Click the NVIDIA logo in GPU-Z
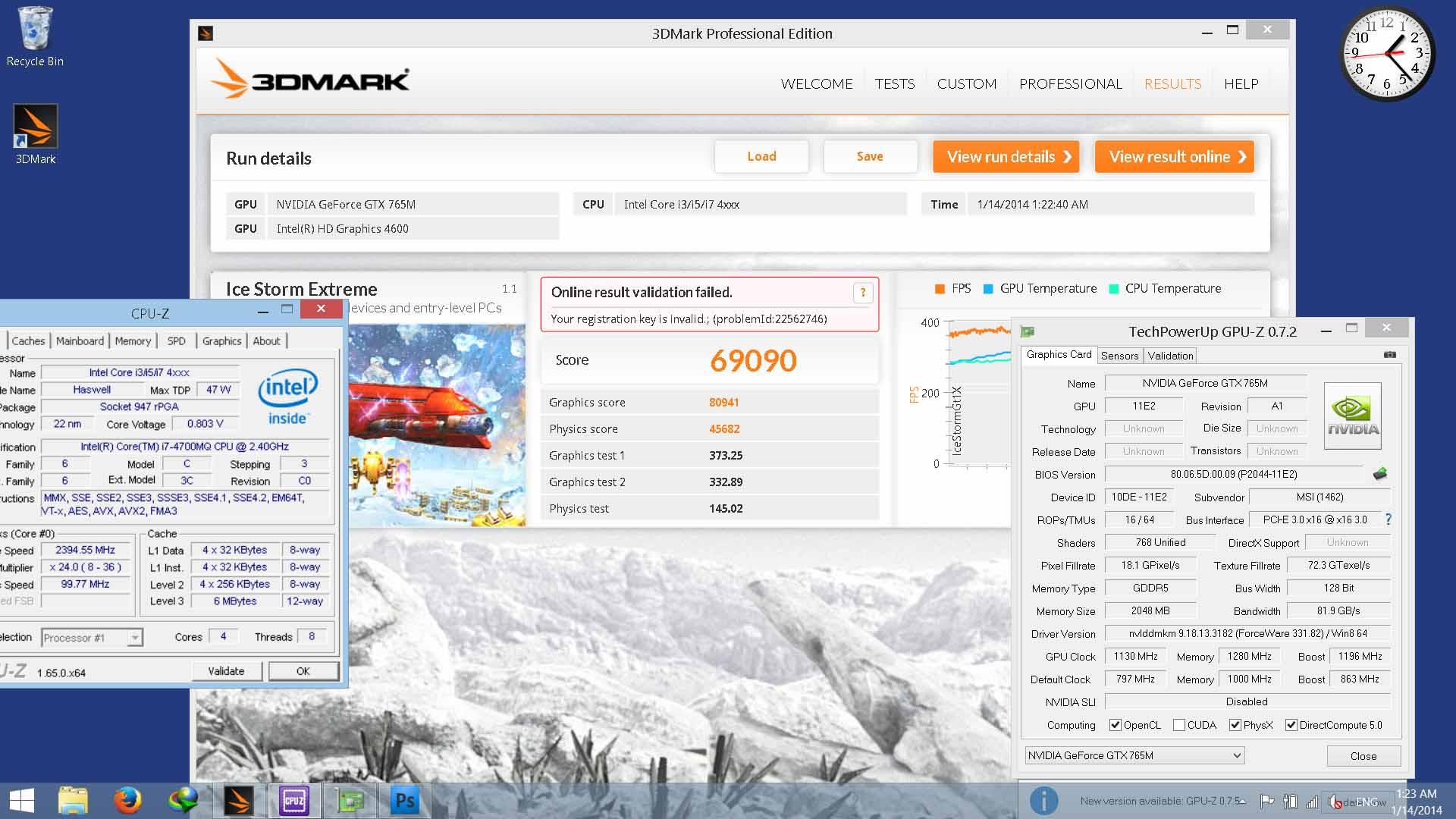Screen dimensions: 1456x819 pyautogui.click(x=1352, y=416)
